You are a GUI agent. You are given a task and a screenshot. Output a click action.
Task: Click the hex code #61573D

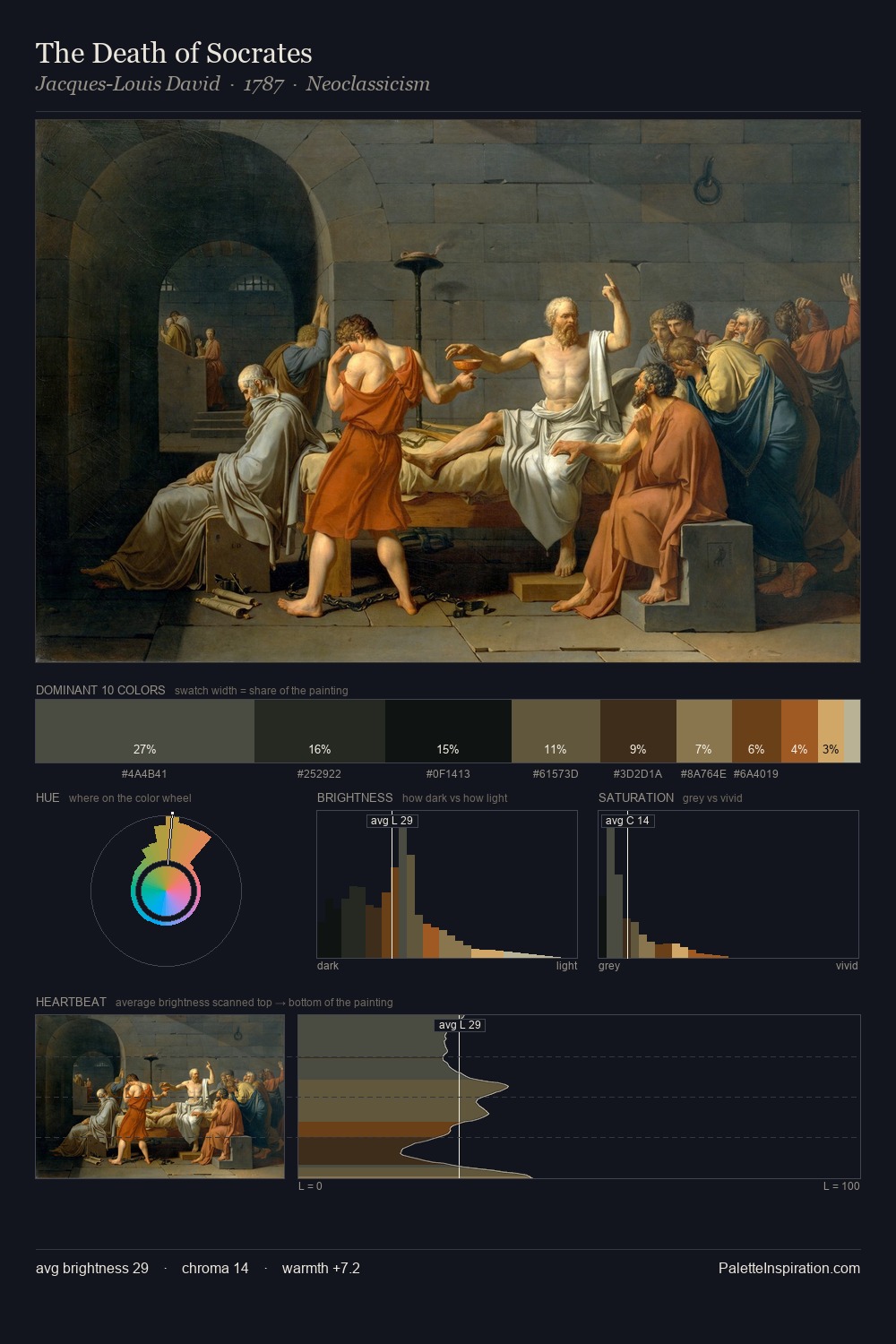point(556,774)
